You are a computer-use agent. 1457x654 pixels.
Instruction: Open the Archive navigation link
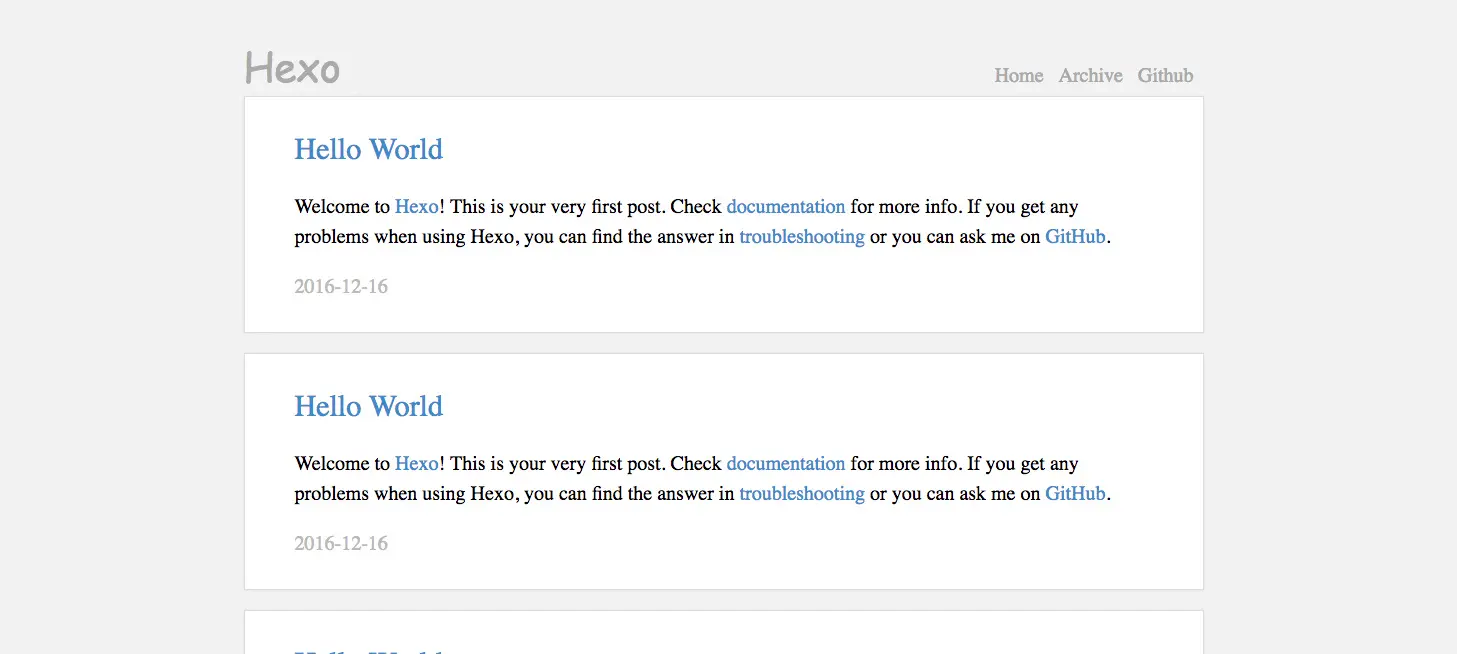tap(1090, 76)
